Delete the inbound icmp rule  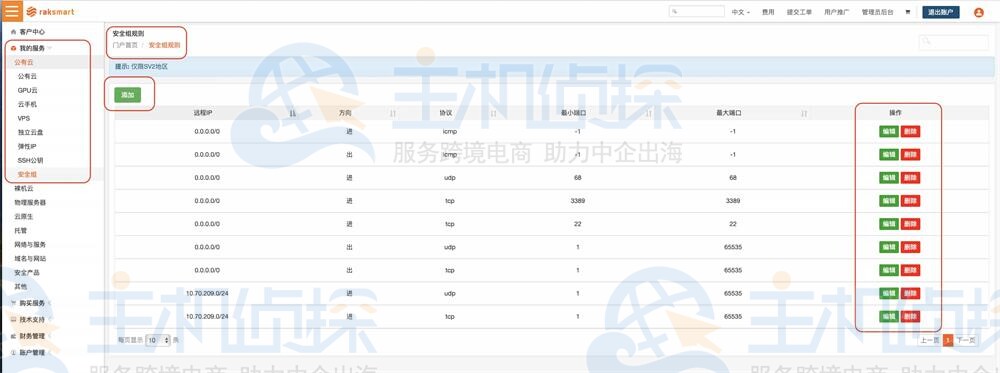(x=910, y=131)
